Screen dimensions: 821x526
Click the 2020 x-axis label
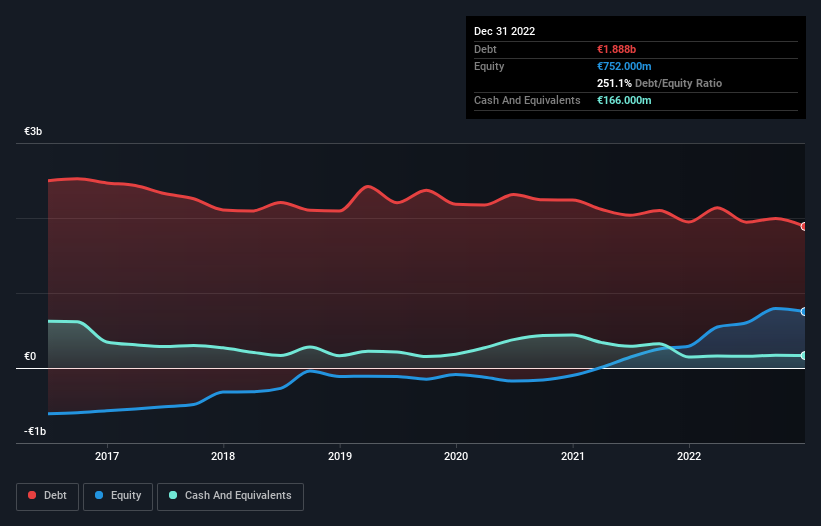coord(456,456)
